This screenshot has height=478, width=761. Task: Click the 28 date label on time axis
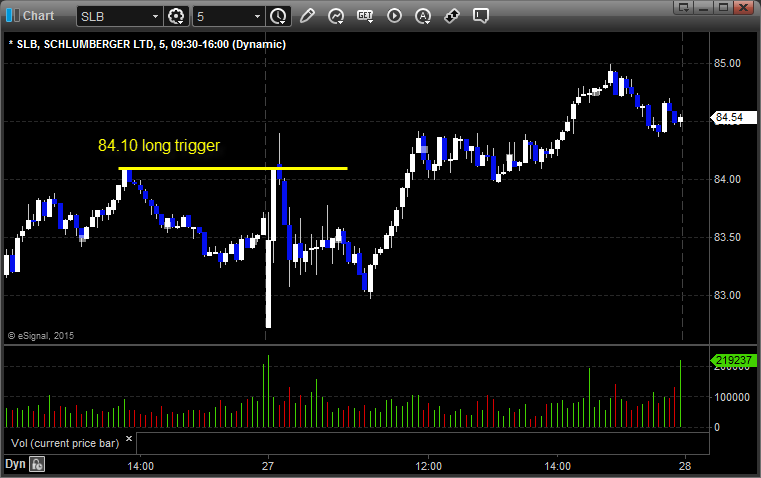(685, 466)
